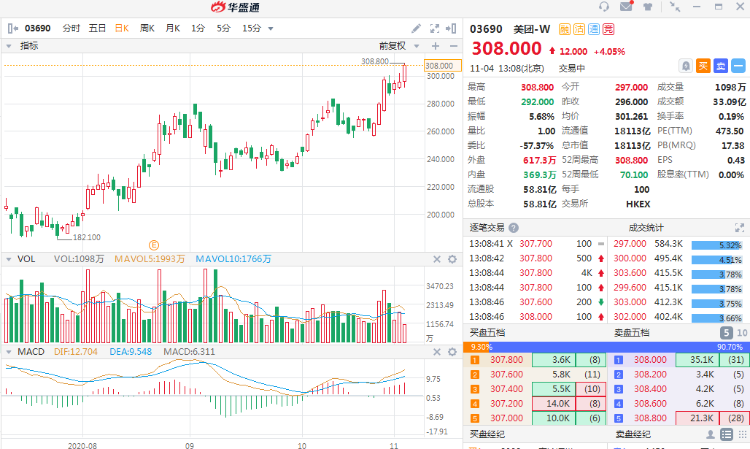Switch to the 周K chart tab
The width and height of the screenshot is (750, 449).
(x=147, y=28)
